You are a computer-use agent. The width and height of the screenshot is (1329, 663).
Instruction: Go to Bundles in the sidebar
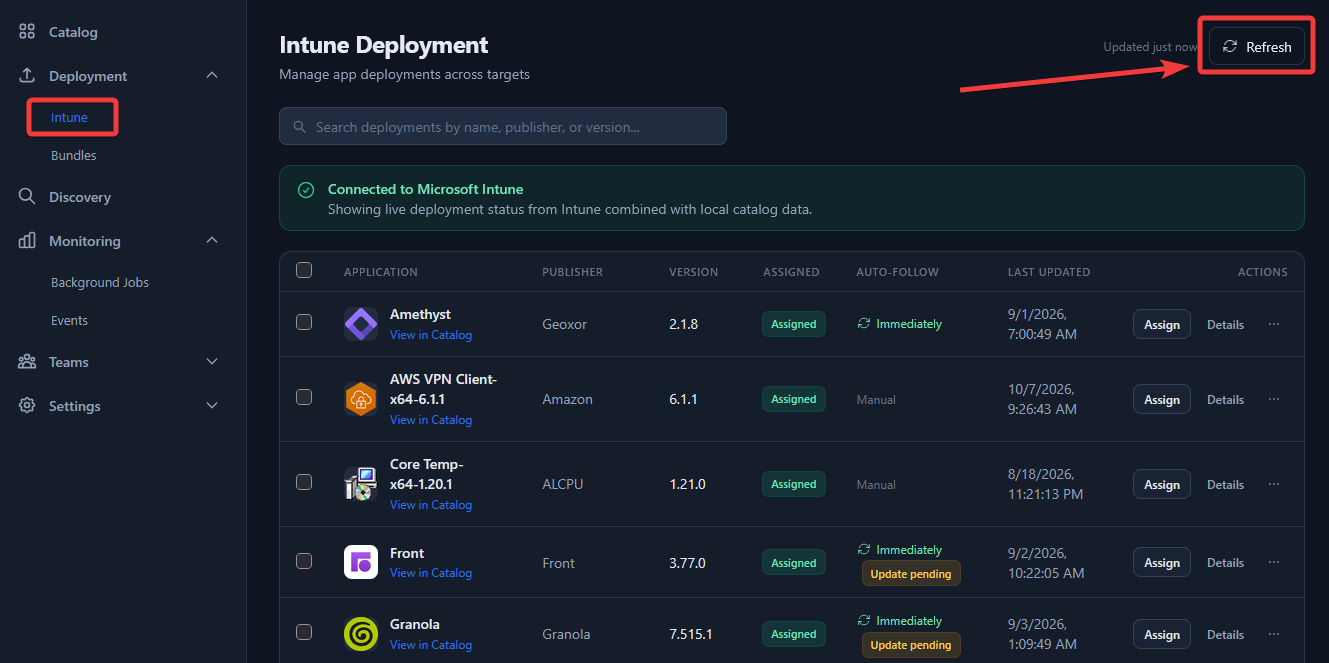click(74, 156)
